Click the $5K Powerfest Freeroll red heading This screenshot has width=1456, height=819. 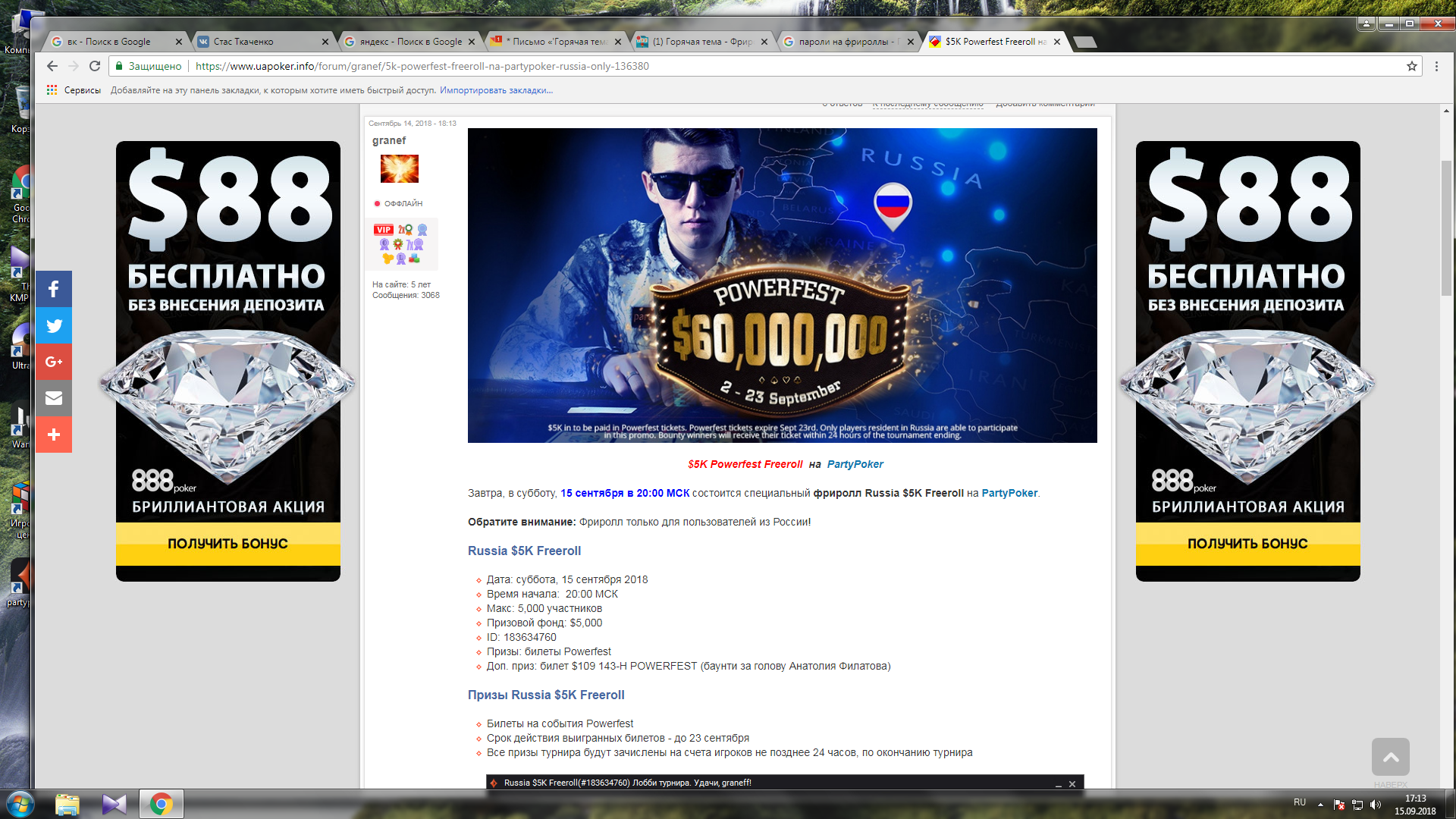[x=745, y=464]
